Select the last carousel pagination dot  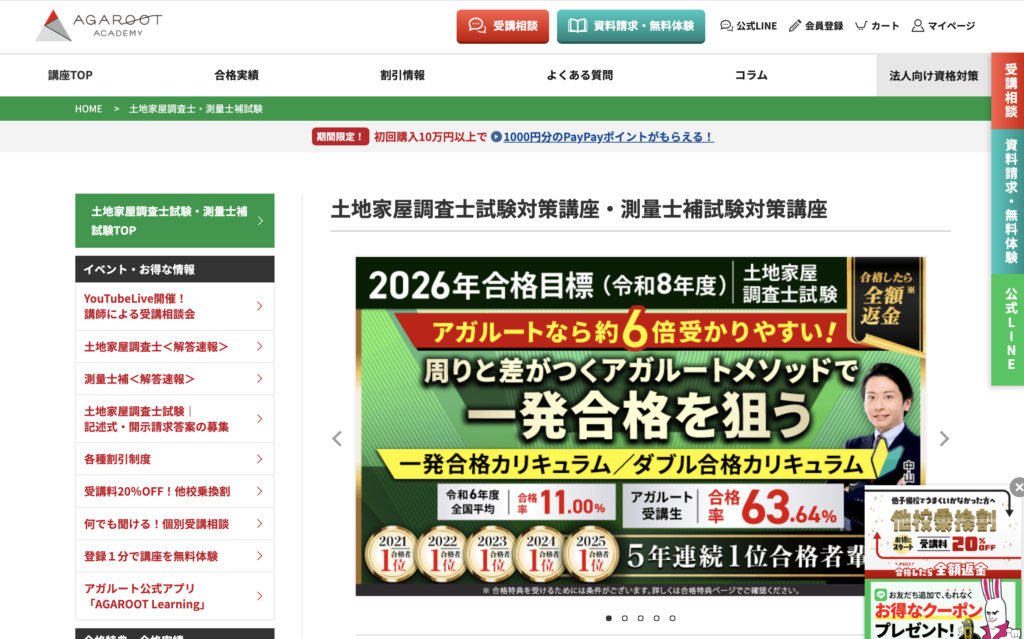pyautogui.click(x=672, y=618)
